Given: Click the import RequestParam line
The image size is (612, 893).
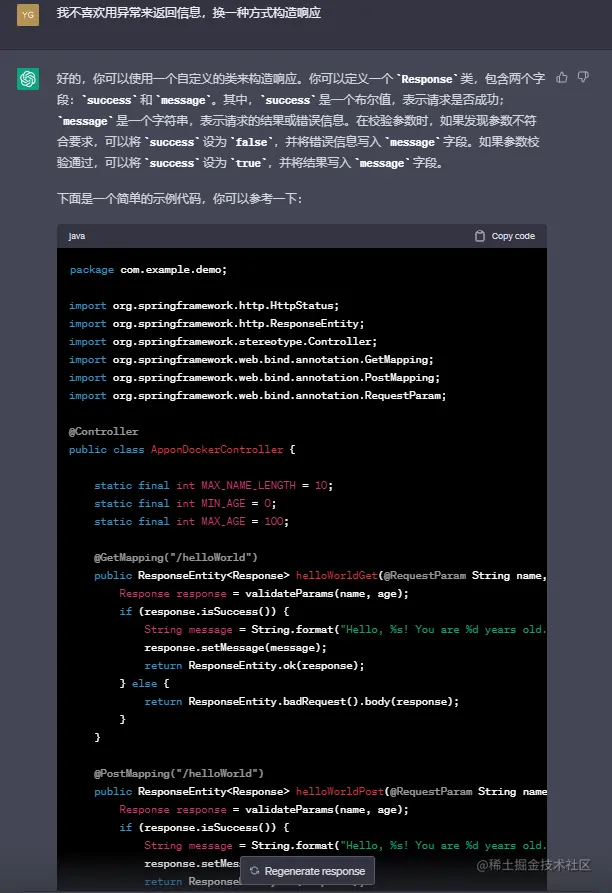Looking at the screenshot, I should pos(257,395).
